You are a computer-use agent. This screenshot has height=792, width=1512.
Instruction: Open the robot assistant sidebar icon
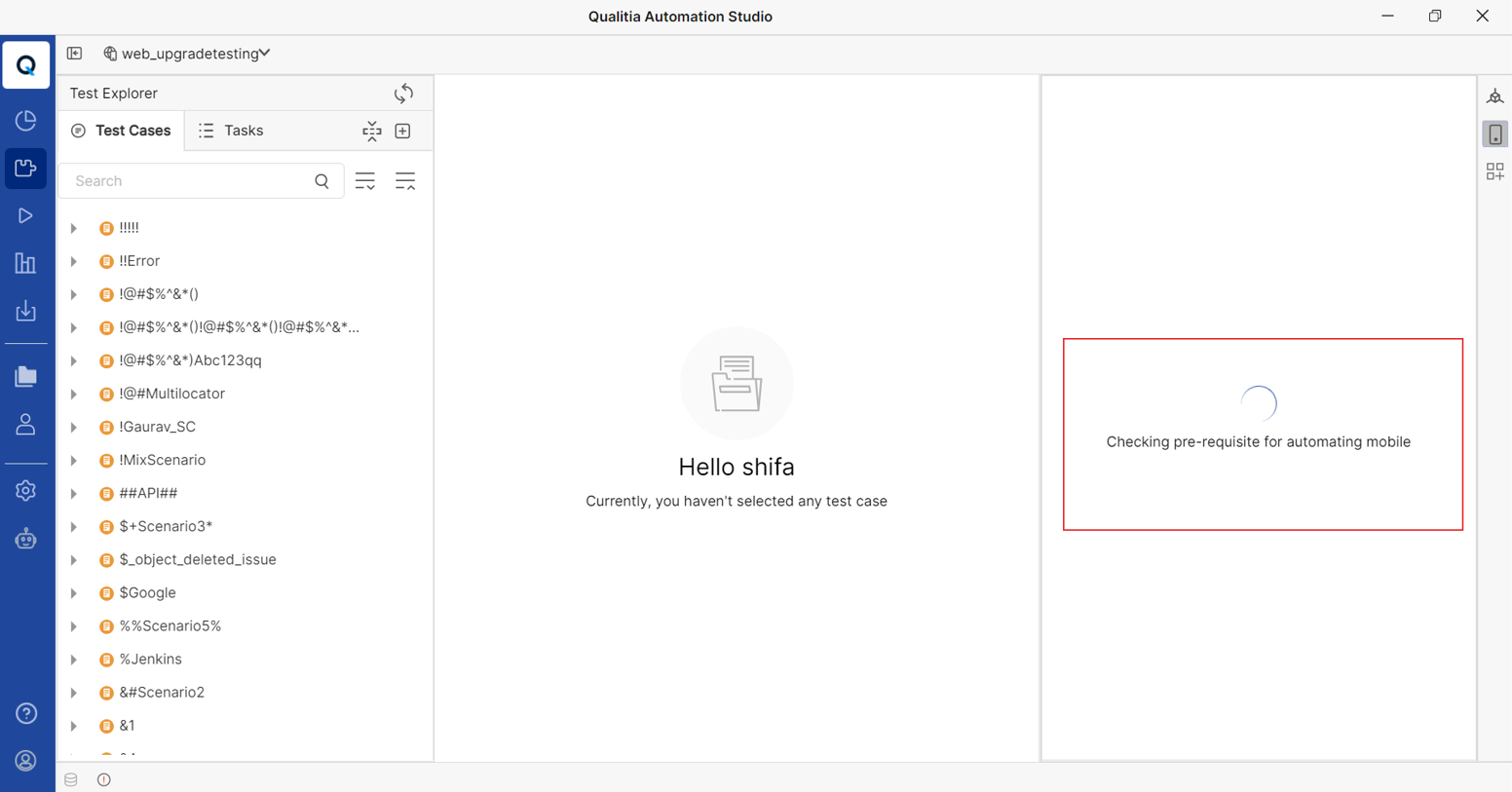[x=26, y=538]
